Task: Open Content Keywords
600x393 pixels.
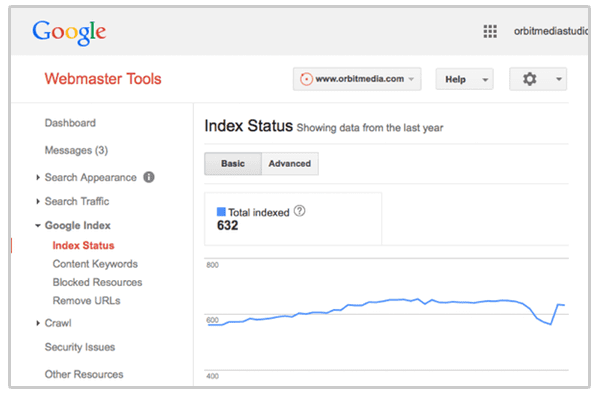Action: 95,264
